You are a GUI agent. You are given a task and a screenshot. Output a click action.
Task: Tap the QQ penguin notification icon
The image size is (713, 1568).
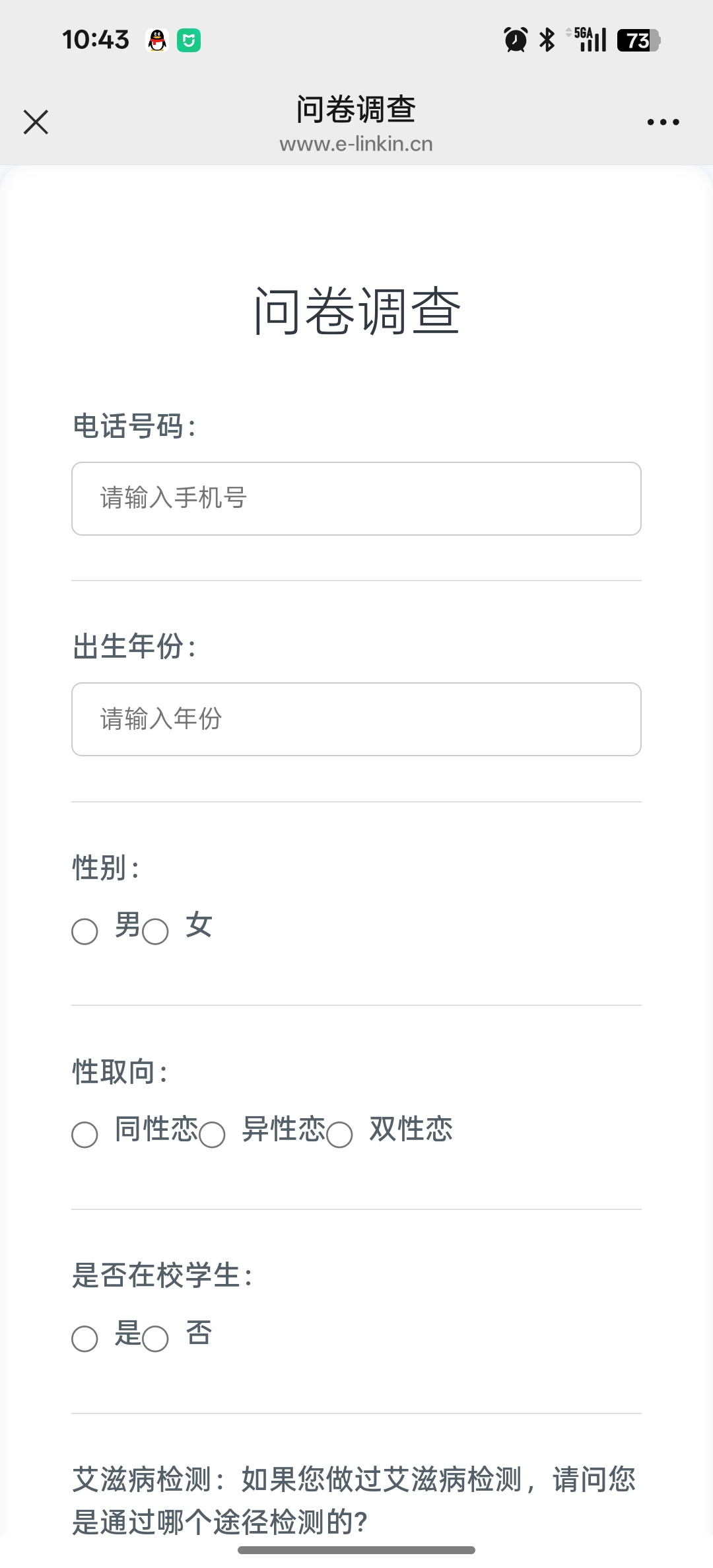pos(157,41)
